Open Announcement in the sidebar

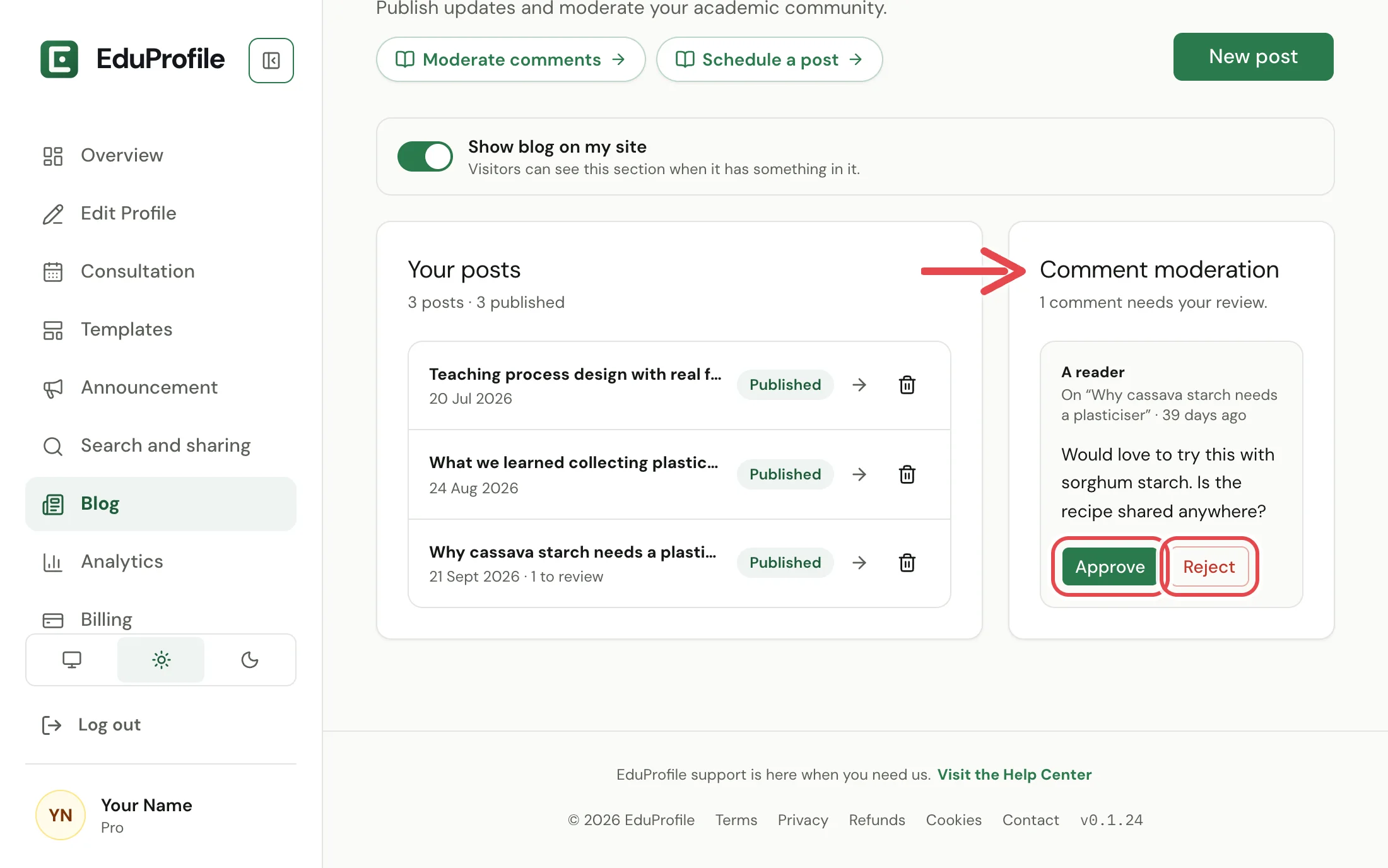161,387
